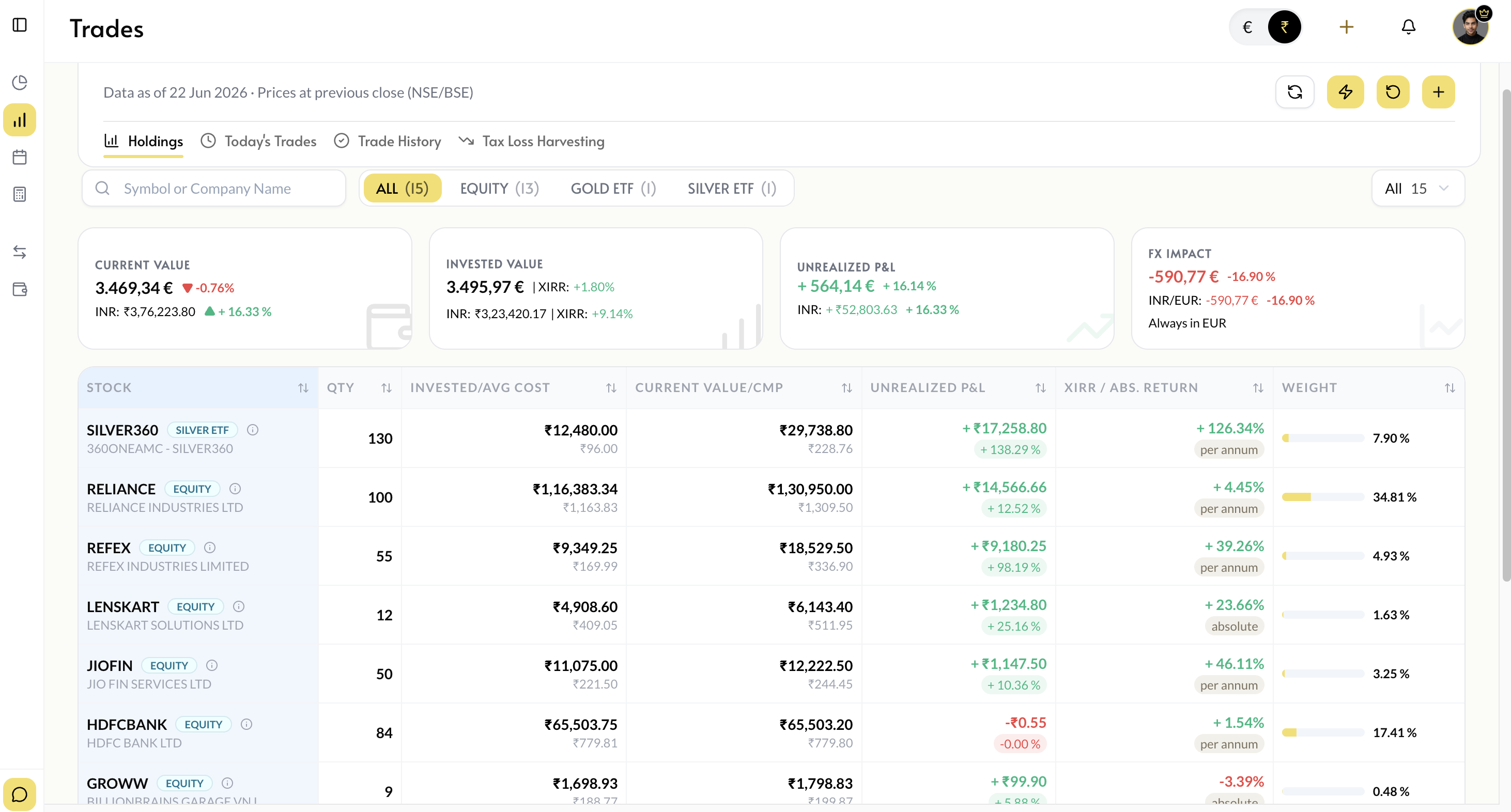Click the SILVER ETF tag on SILVER360
This screenshot has height=812, width=1511.
(203, 430)
